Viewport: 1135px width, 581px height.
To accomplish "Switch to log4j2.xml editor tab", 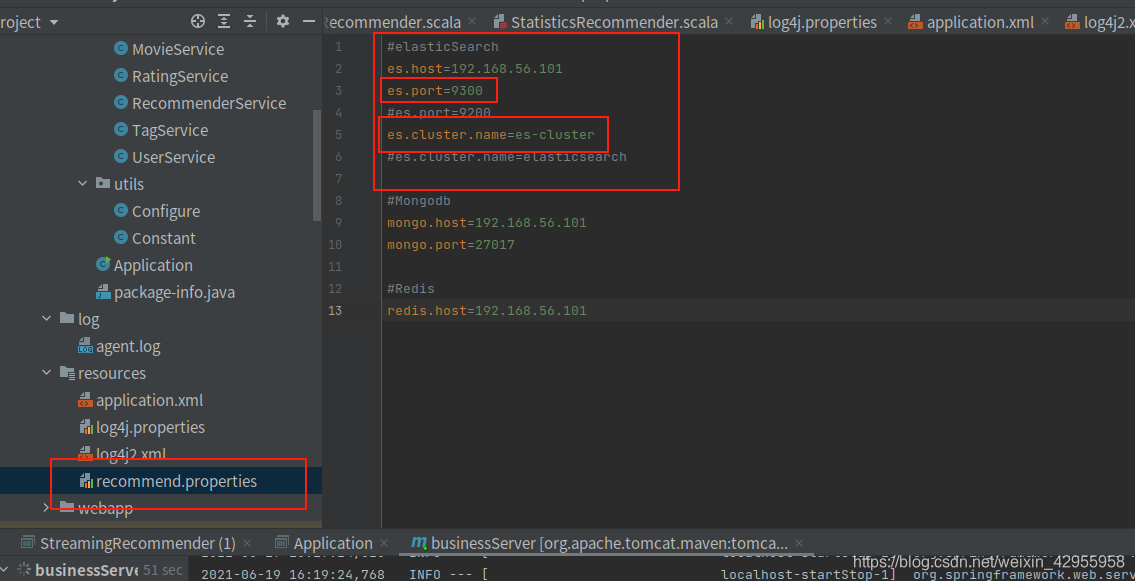I will [1109, 22].
